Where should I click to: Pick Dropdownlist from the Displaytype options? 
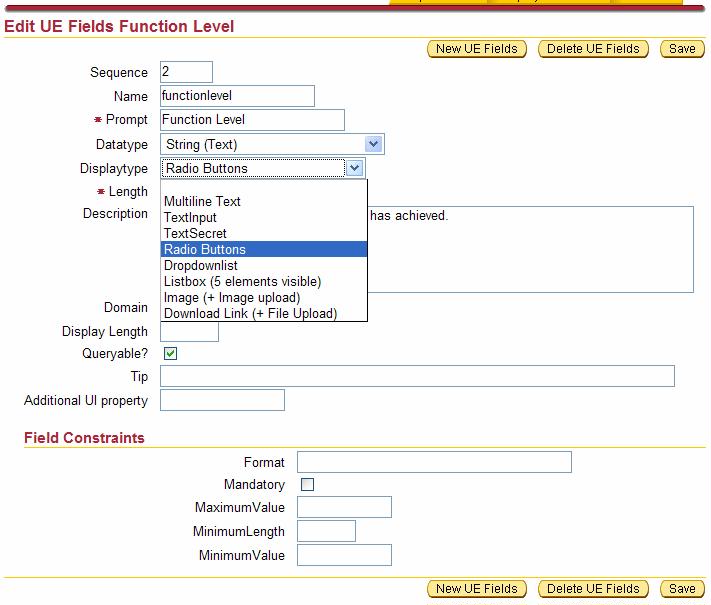[x=201, y=266]
